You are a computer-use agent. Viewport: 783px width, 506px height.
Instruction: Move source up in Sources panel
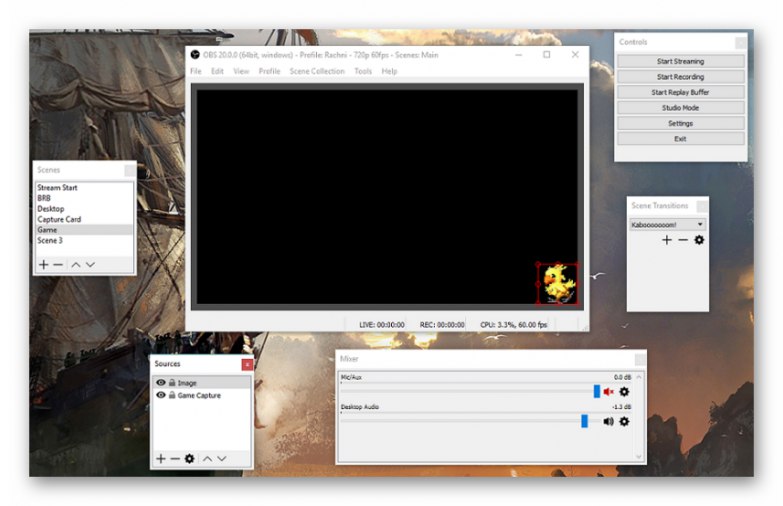coord(207,459)
